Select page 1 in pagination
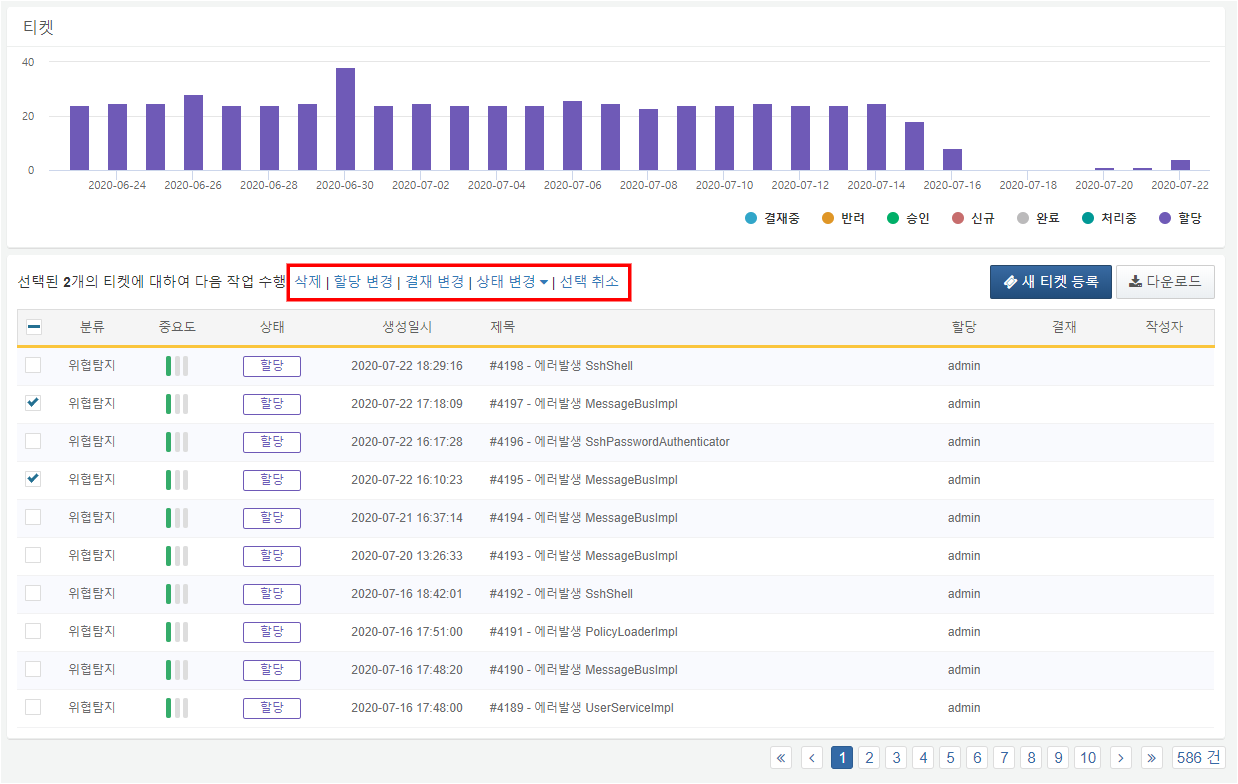1238x784 pixels. [x=842, y=758]
